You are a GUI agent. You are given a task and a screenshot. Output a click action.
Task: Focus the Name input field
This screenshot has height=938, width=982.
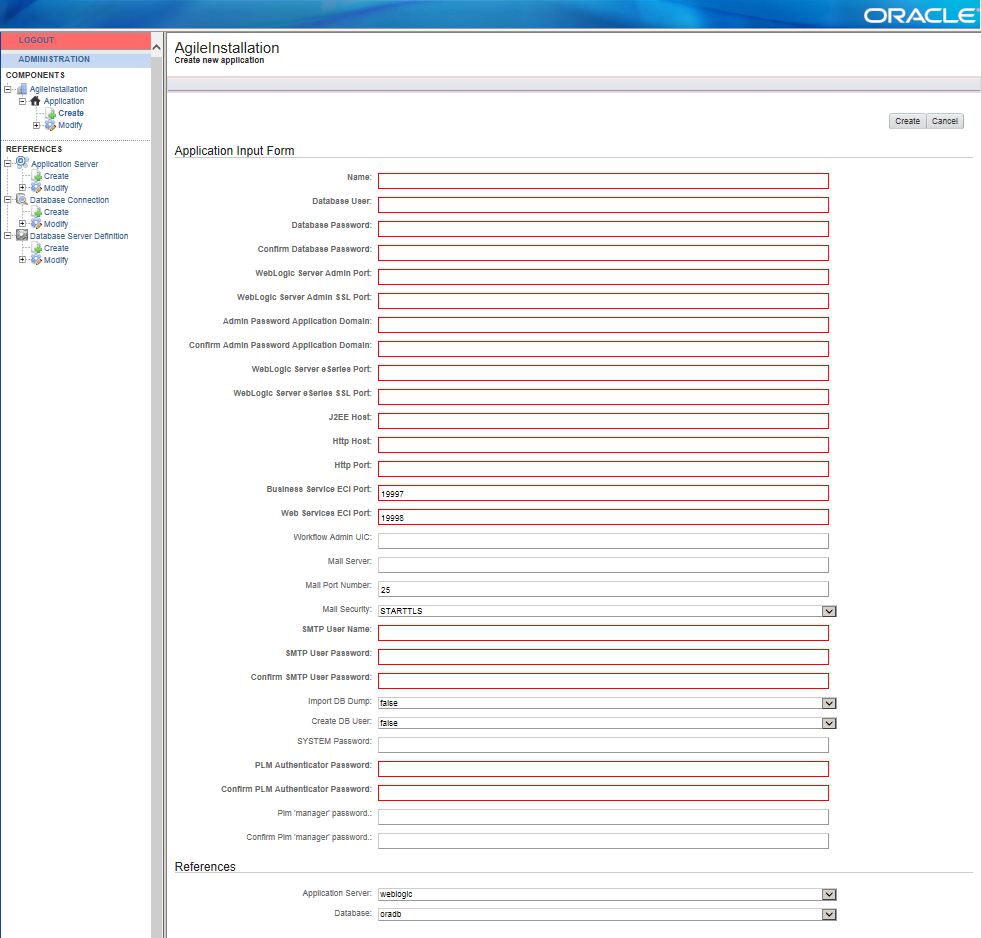pos(603,181)
